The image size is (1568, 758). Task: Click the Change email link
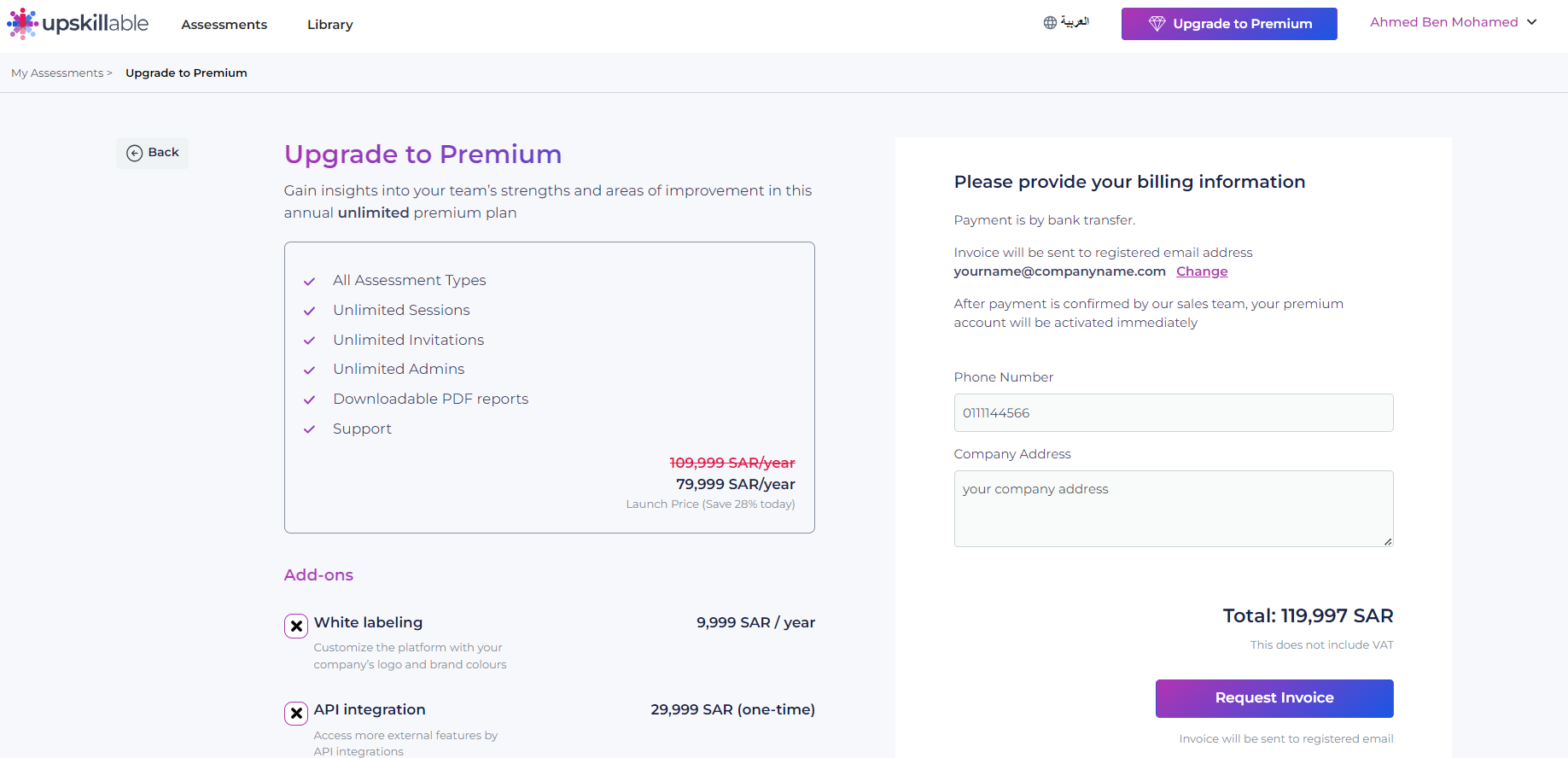(1202, 271)
